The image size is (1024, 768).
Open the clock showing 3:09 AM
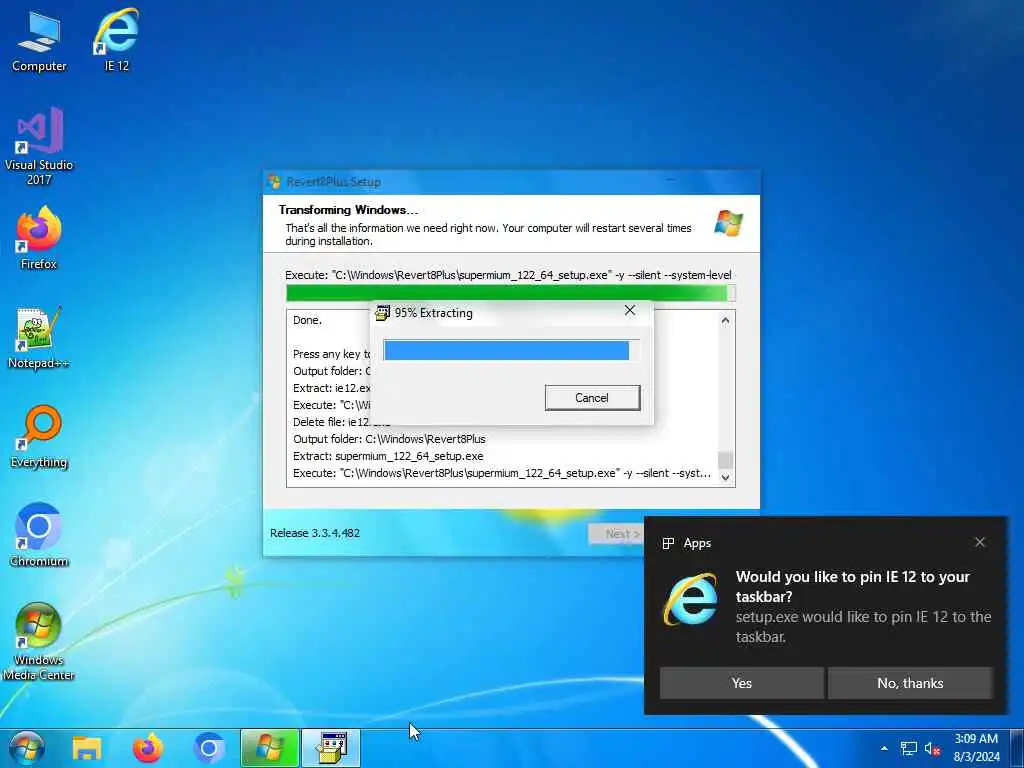click(976, 748)
